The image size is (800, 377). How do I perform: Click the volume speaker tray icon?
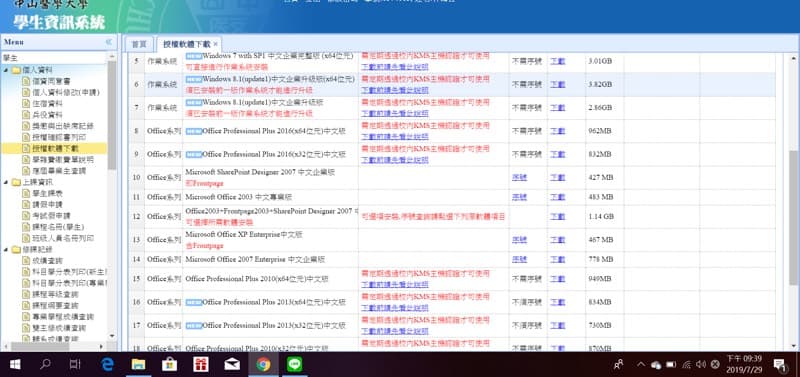point(701,365)
